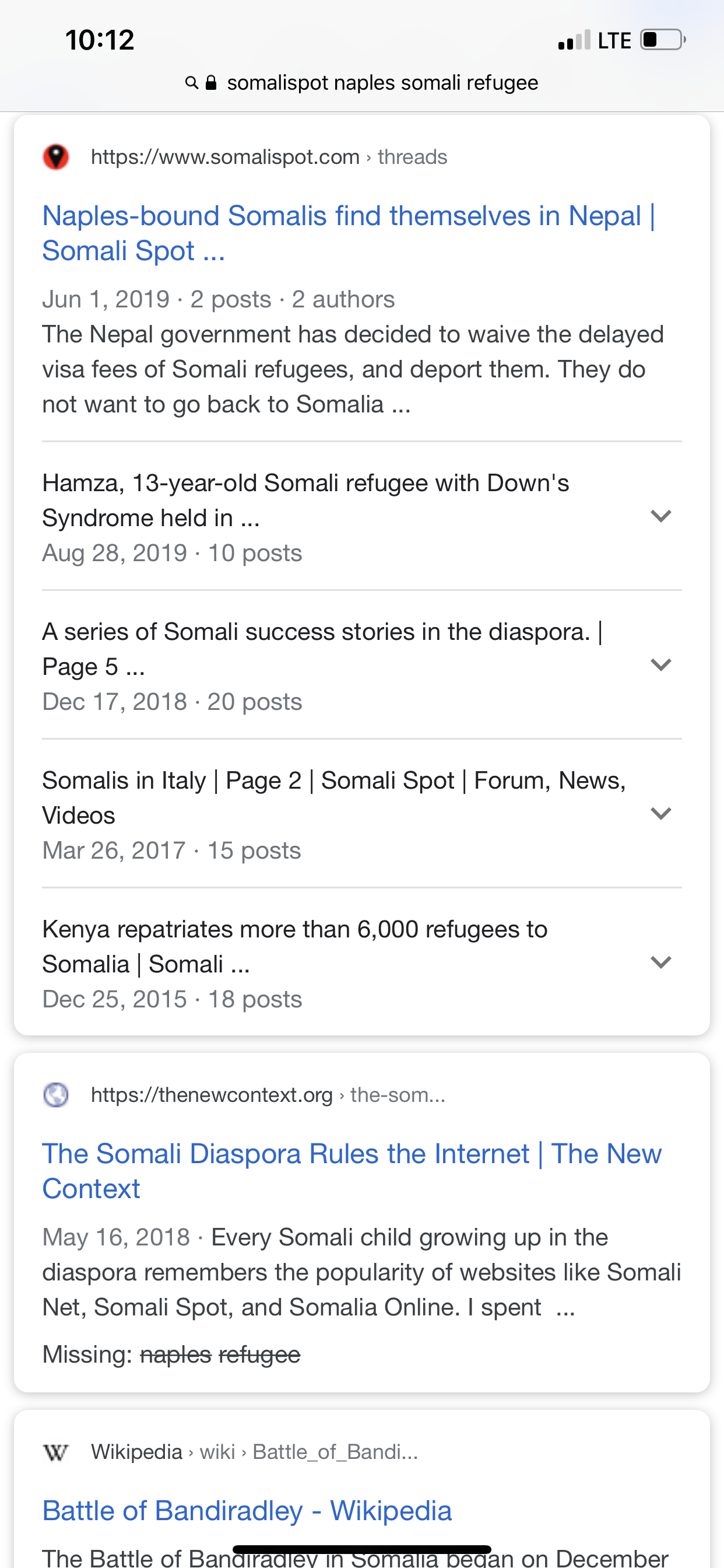Open Somalis in Italy Page 2 thread
Image resolution: width=724 pixels, height=1568 pixels.
(334, 797)
